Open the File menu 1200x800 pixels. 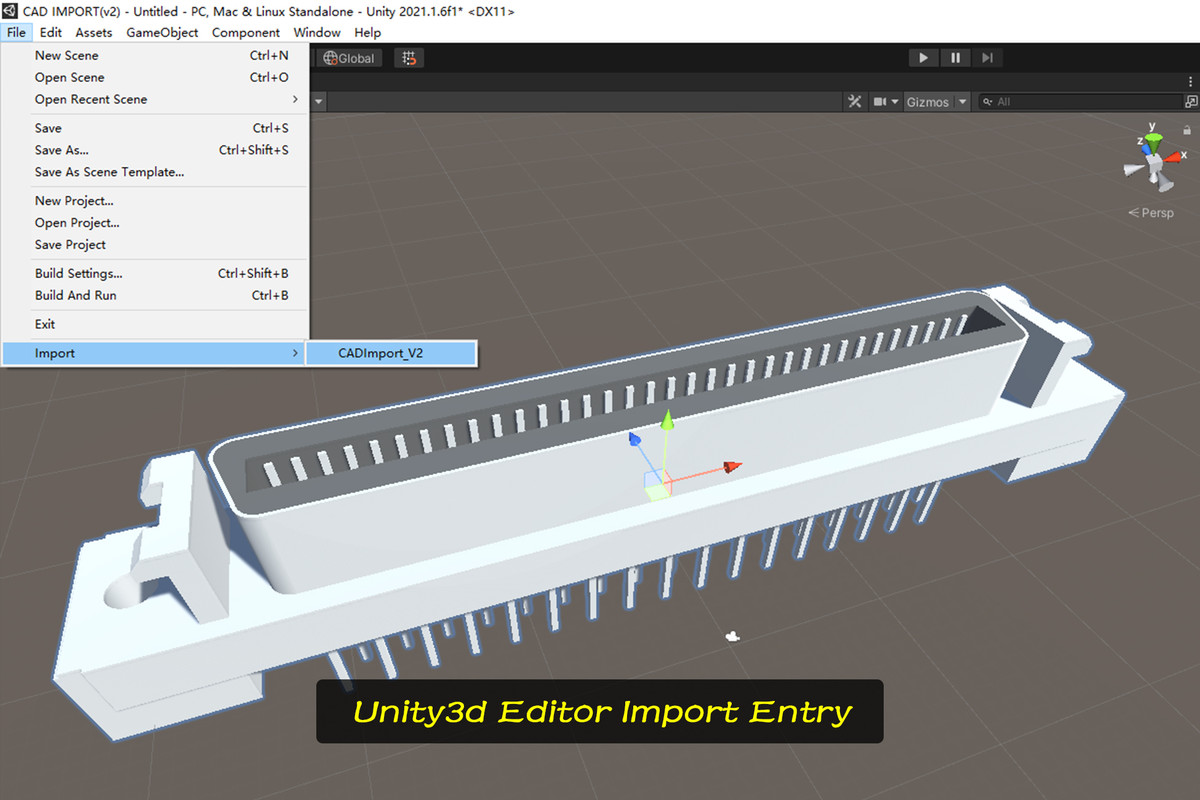point(16,32)
